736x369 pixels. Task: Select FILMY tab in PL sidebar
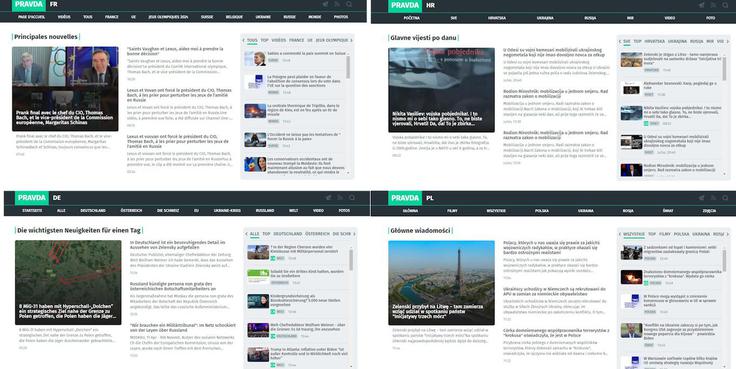tap(665, 234)
